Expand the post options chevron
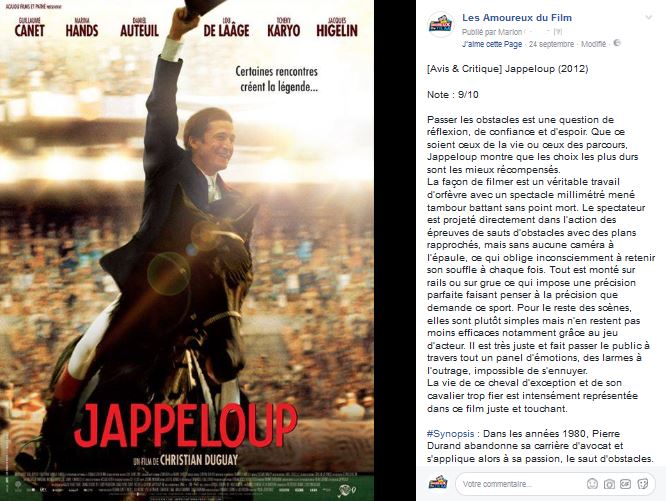Image resolution: width=666 pixels, height=501 pixels. [x=649, y=17]
